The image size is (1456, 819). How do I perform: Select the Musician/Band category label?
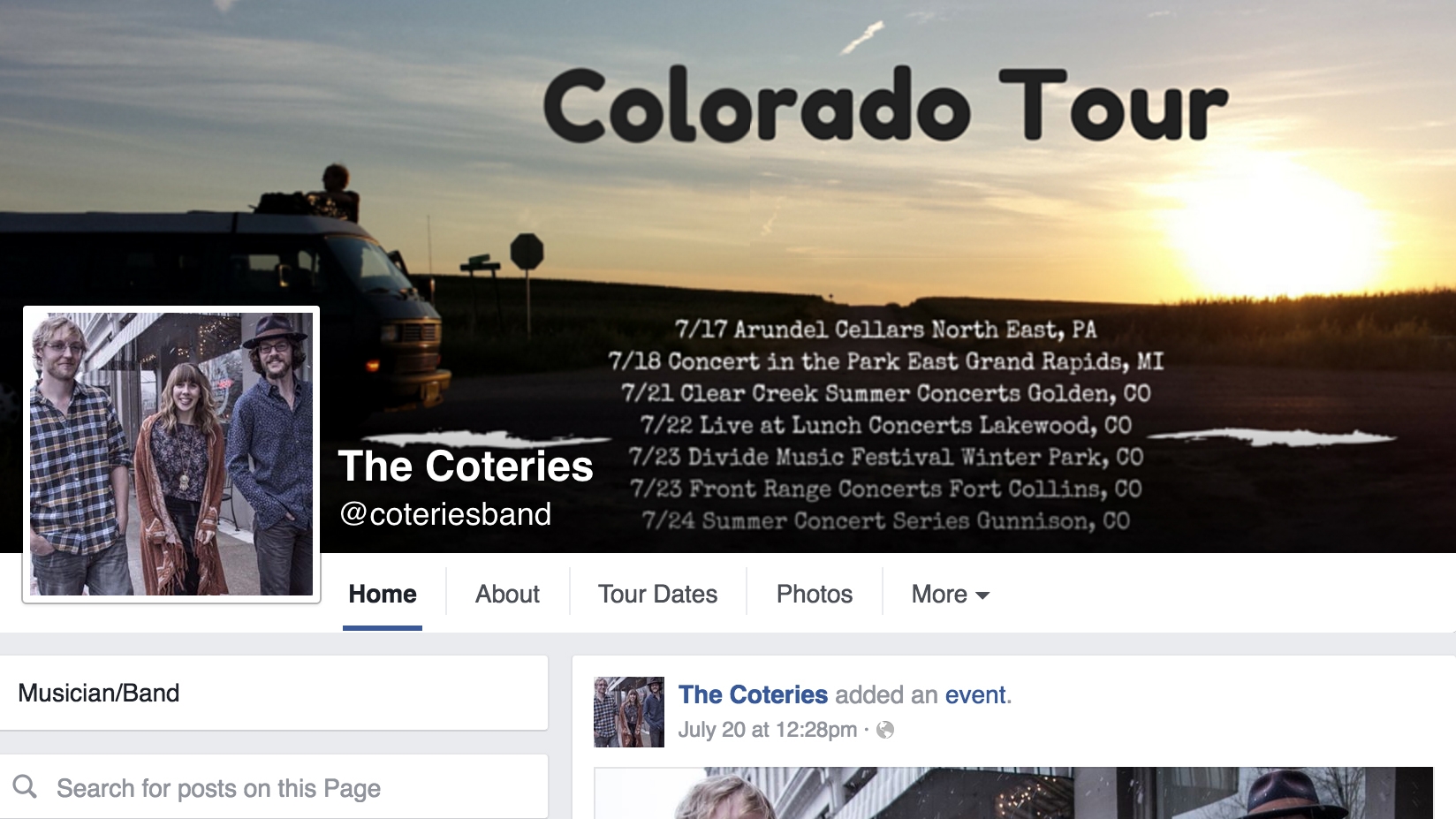tap(99, 693)
